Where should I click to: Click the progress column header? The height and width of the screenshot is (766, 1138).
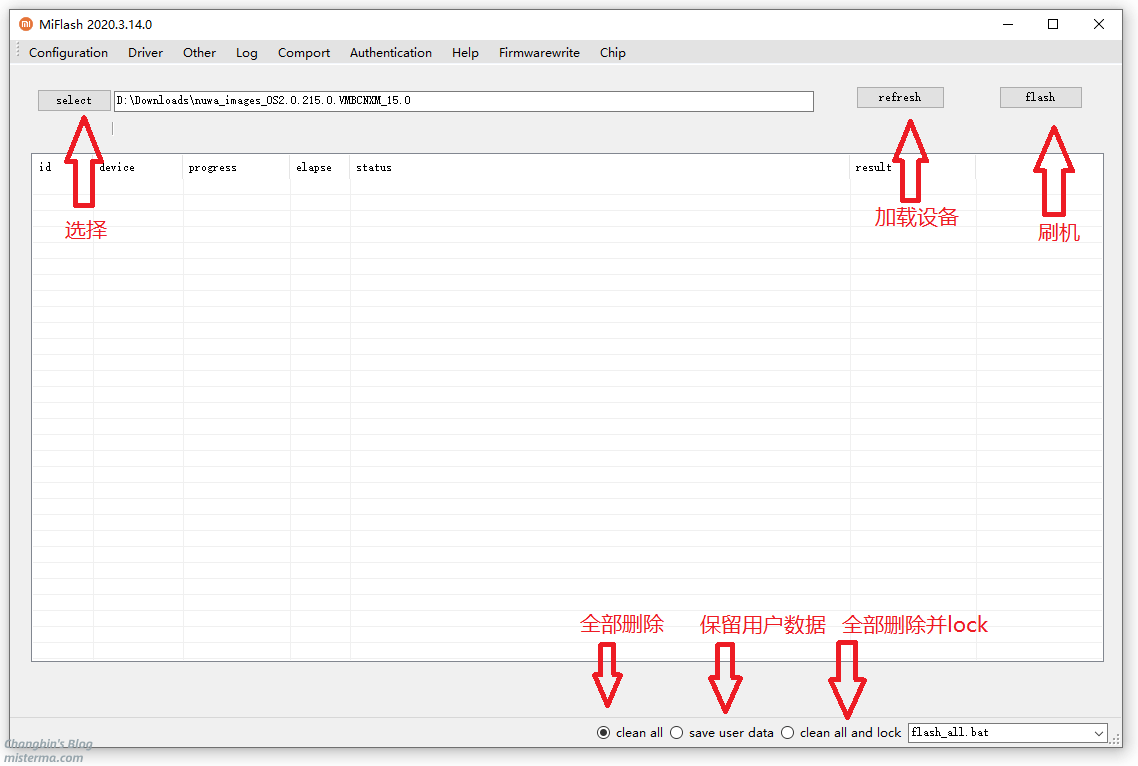[x=212, y=168]
